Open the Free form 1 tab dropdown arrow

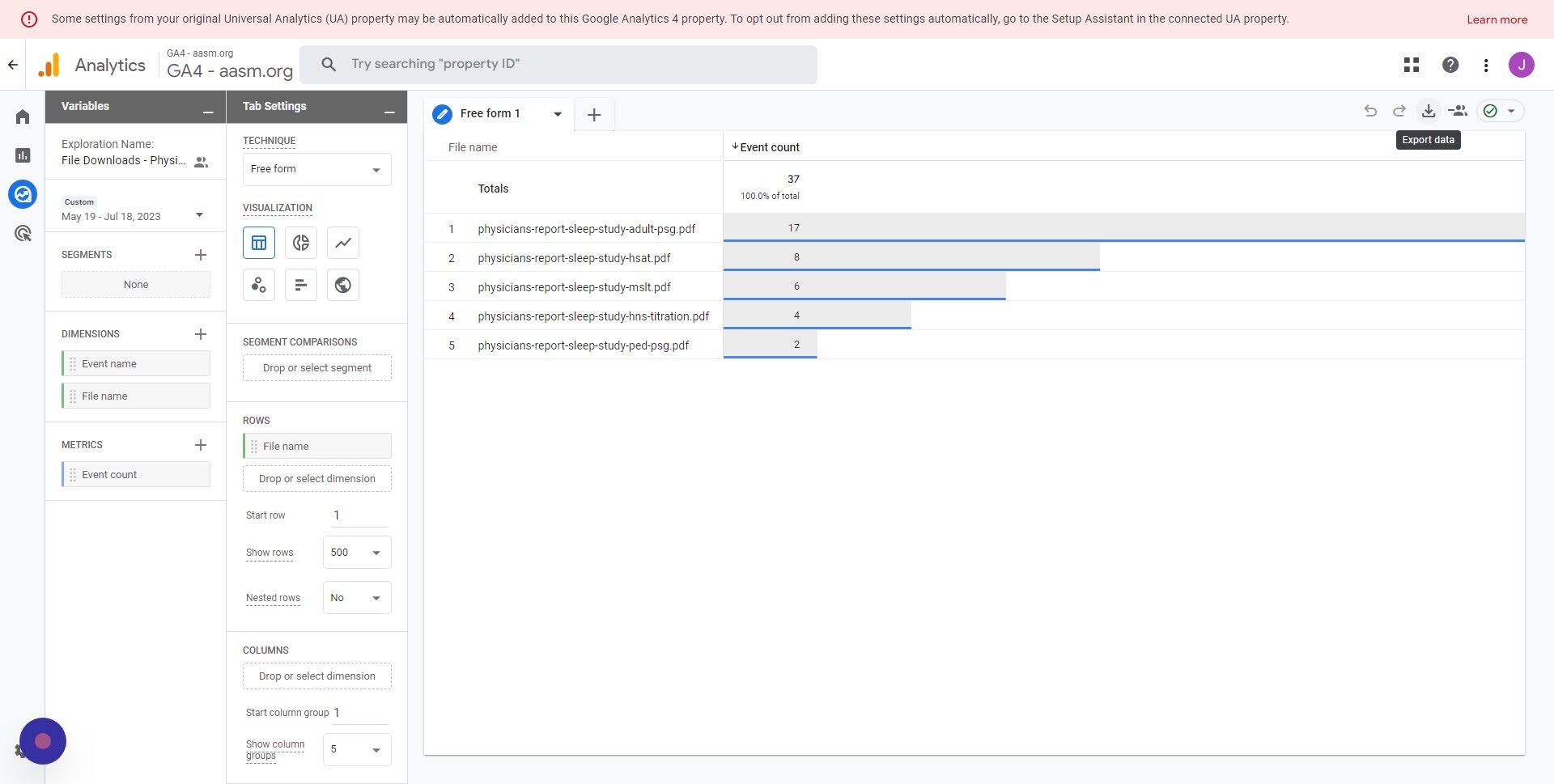(x=558, y=114)
